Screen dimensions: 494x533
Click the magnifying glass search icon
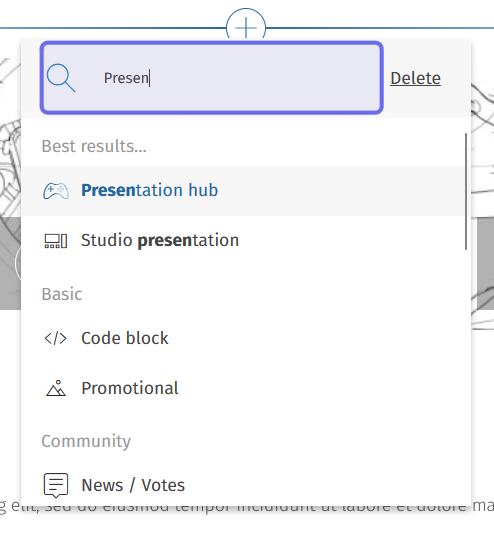click(61, 78)
